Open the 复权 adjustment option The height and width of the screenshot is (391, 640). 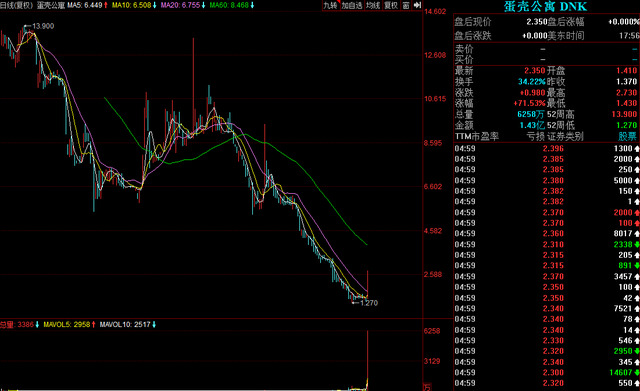coord(391,5)
